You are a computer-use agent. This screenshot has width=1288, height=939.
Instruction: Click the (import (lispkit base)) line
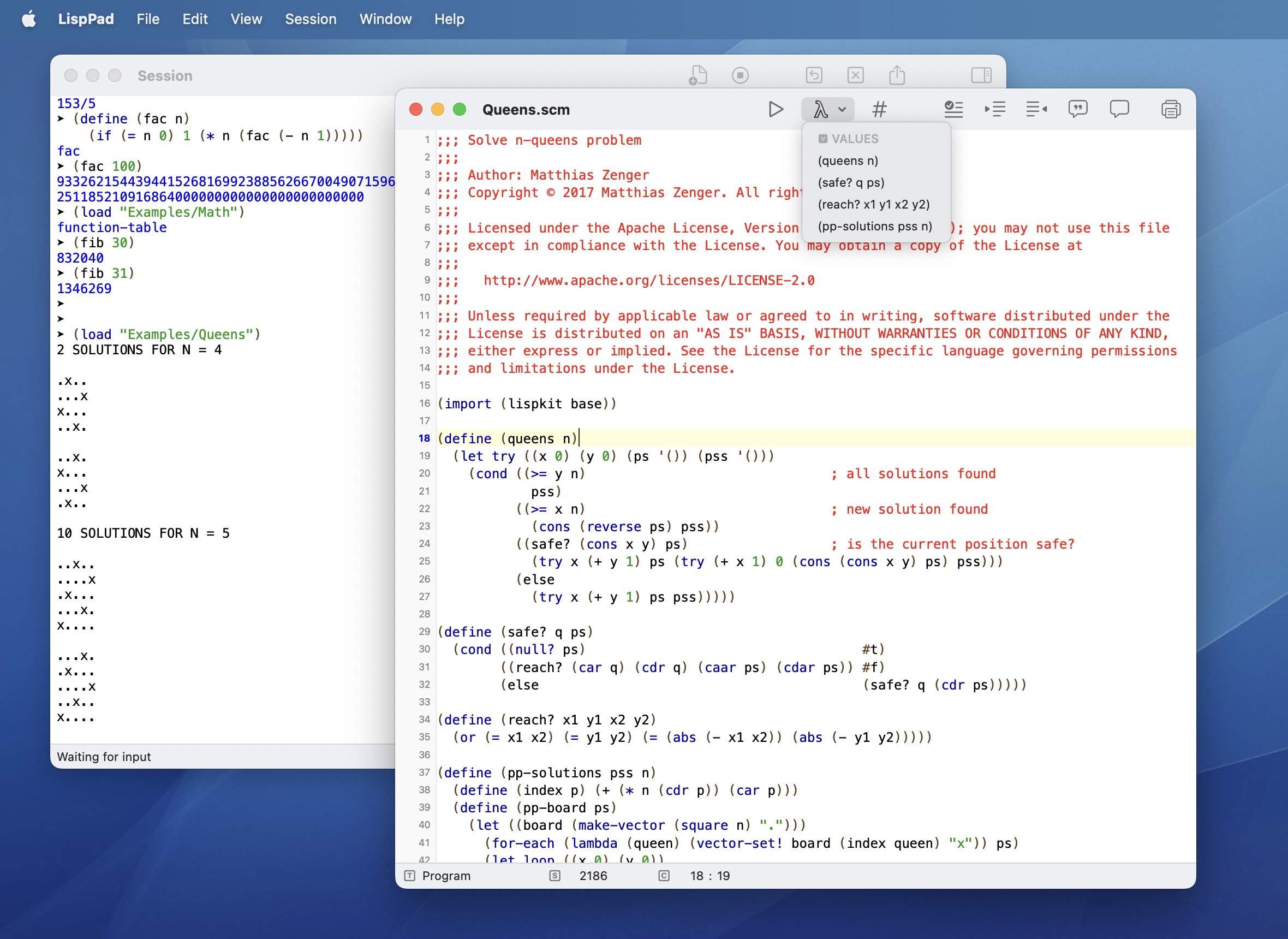[x=527, y=403]
